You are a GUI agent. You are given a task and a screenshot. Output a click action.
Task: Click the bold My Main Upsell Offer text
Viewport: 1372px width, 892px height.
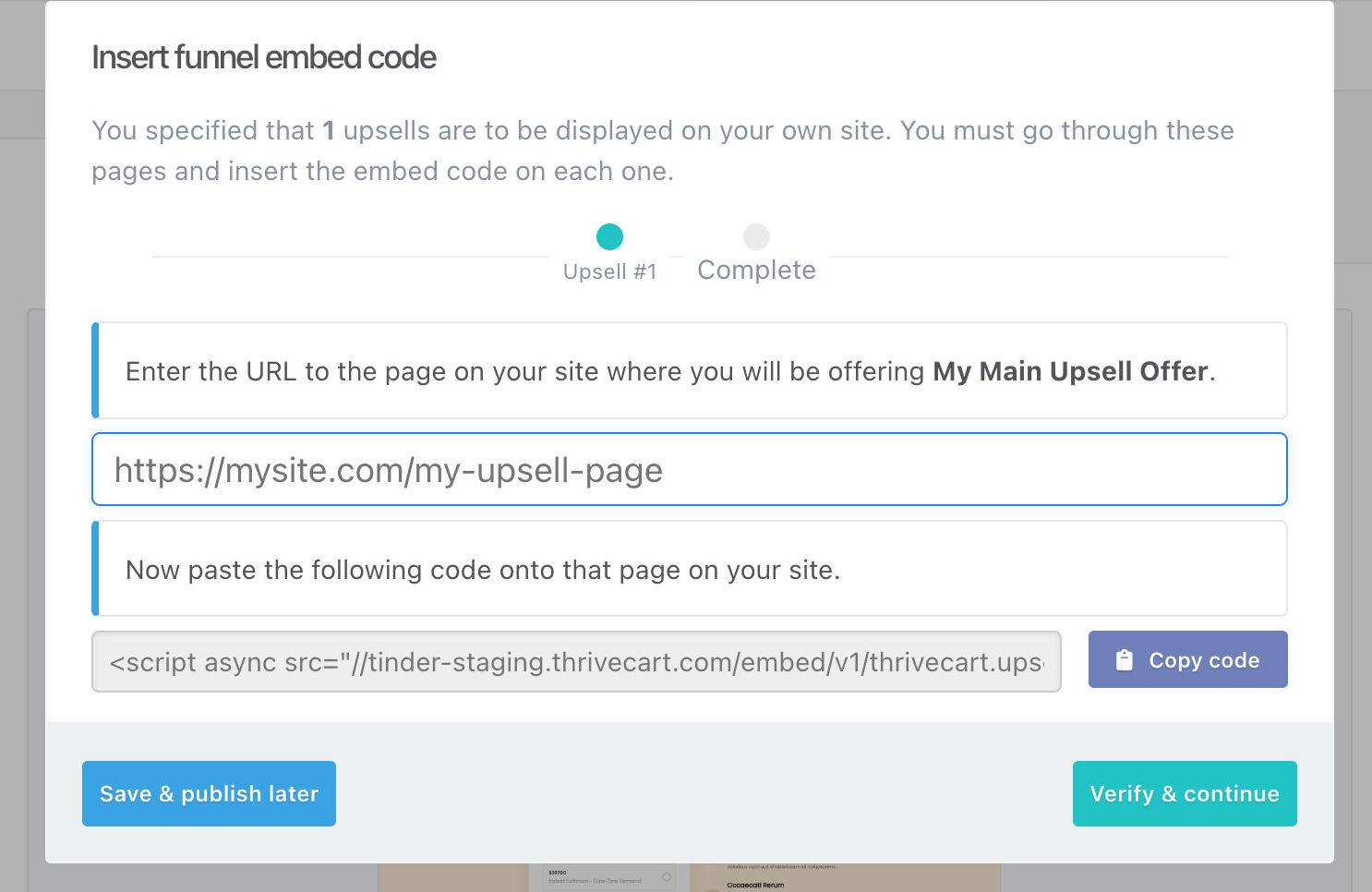coord(1070,371)
